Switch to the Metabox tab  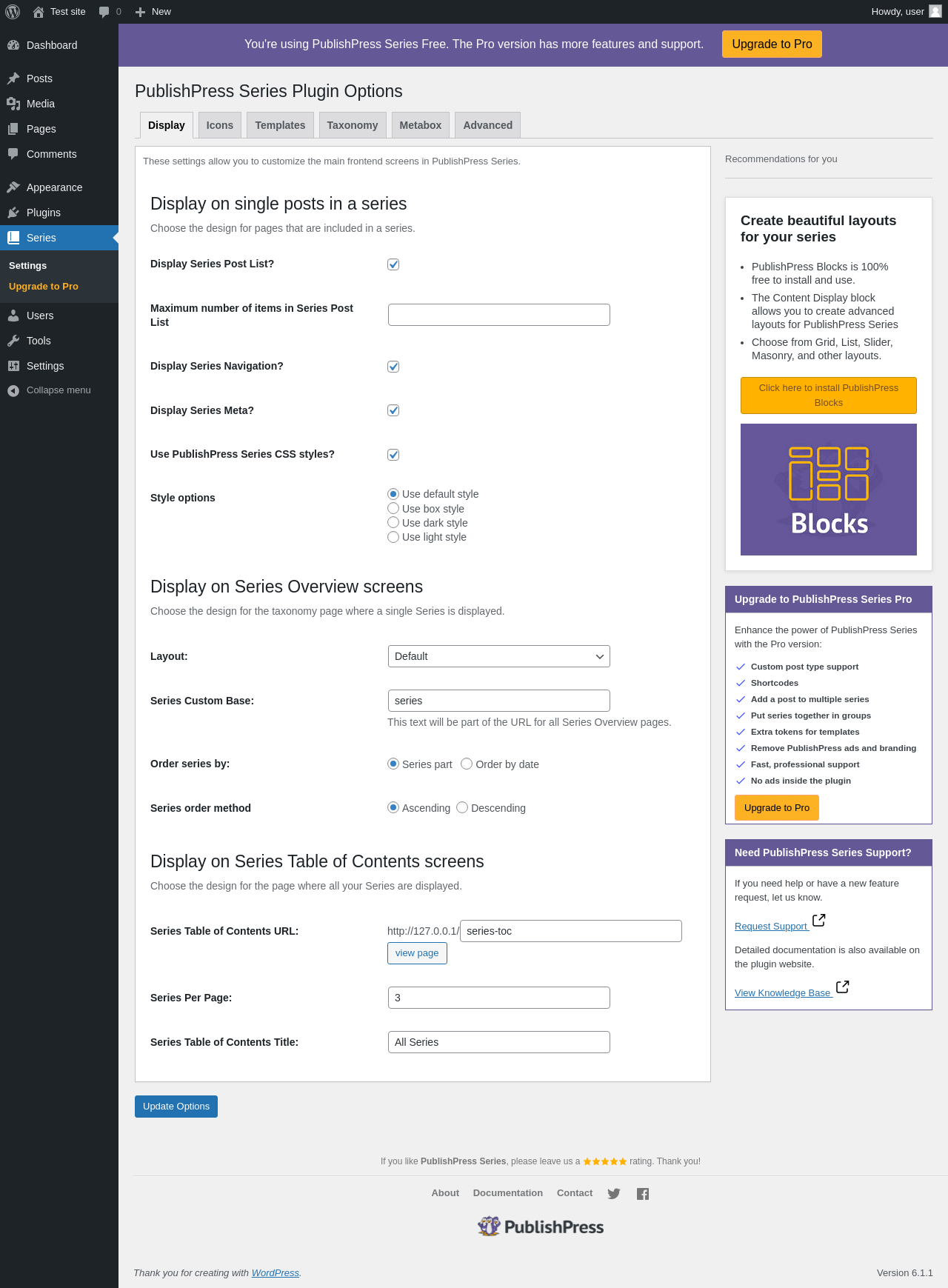pyautogui.click(x=421, y=125)
